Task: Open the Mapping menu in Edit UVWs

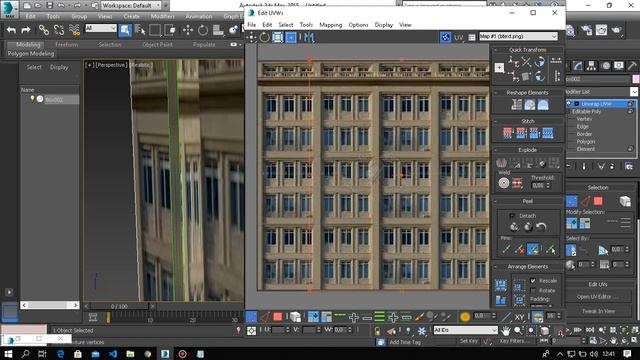Action: (x=331, y=25)
